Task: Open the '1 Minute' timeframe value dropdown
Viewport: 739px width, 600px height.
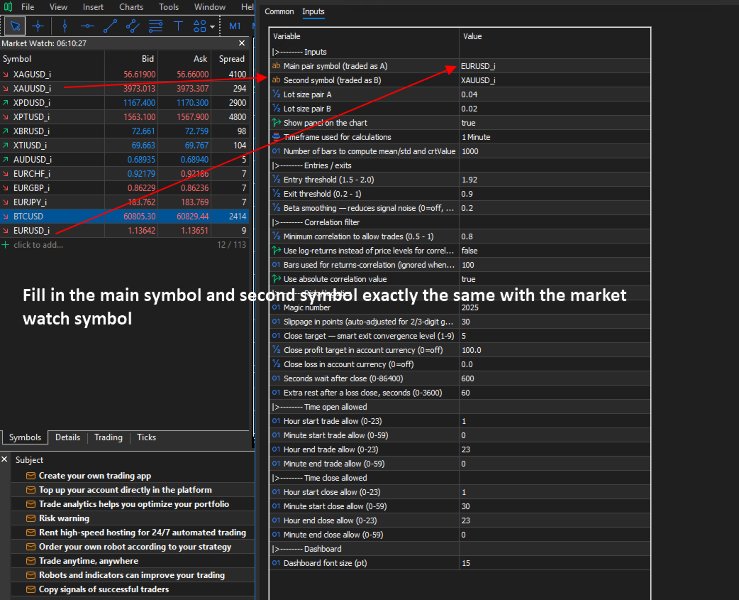Action: [555, 137]
